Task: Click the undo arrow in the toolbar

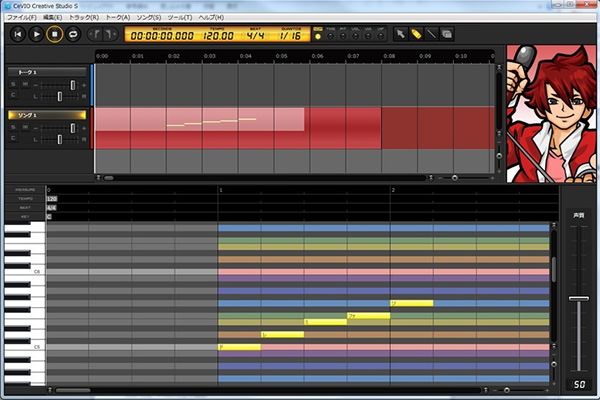Action: (95, 35)
